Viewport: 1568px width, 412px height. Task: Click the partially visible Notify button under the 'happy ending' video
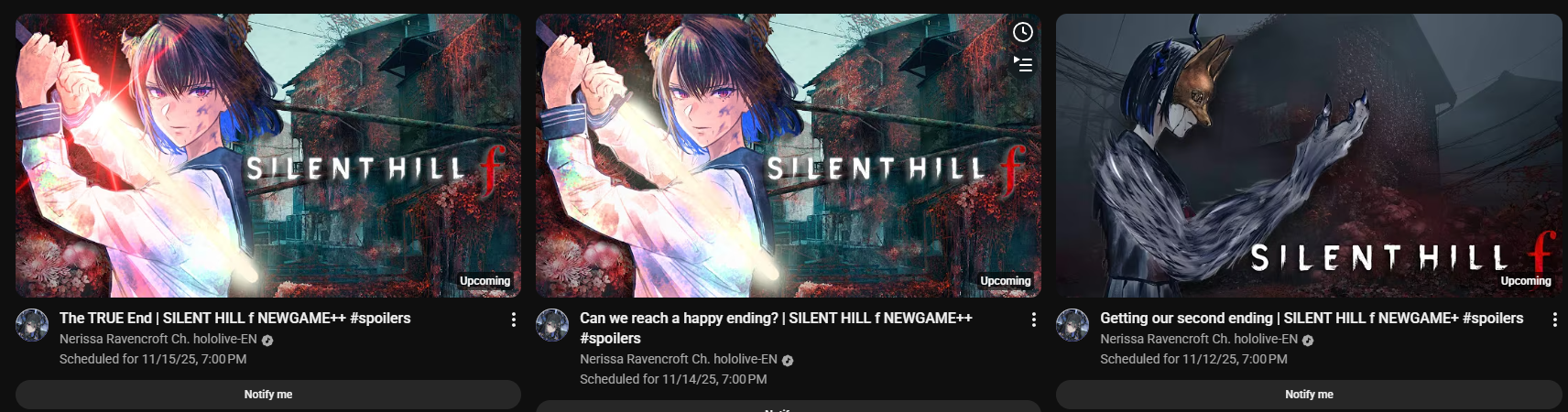(789, 406)
